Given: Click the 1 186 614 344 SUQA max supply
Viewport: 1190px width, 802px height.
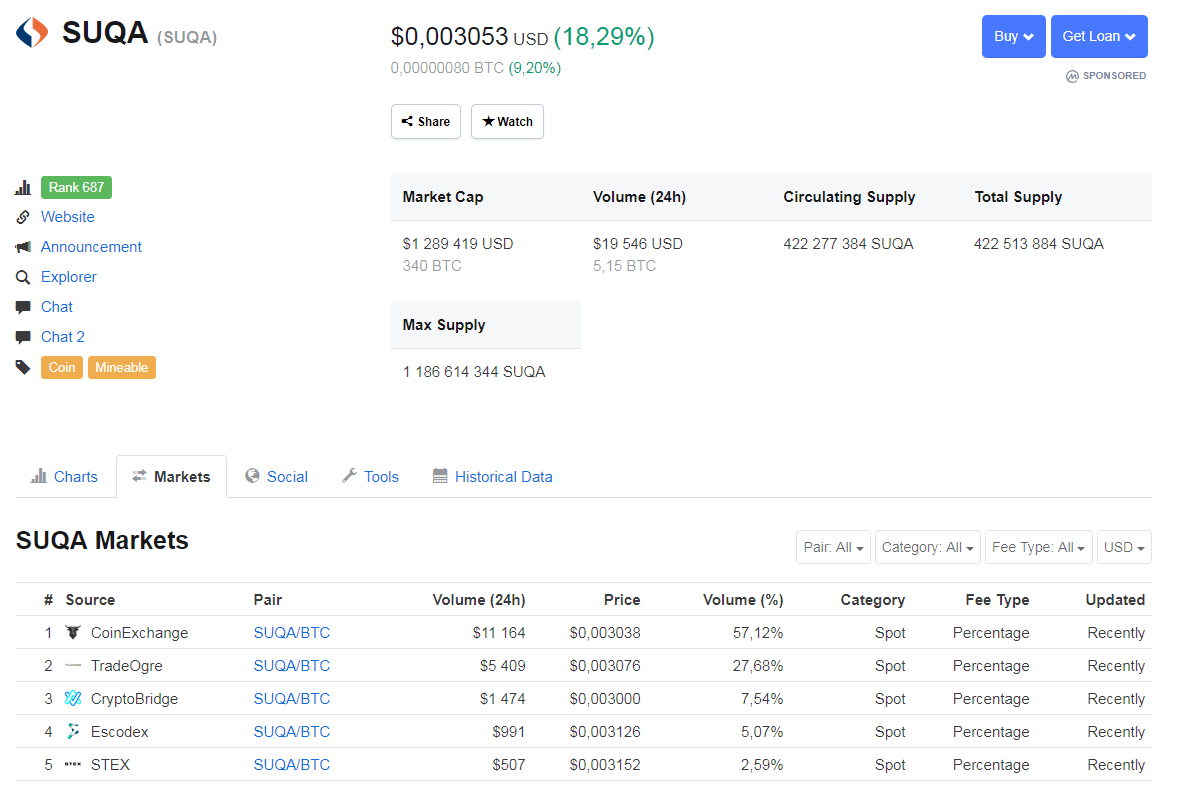Looking at the screenshot, I should (474, 372).
